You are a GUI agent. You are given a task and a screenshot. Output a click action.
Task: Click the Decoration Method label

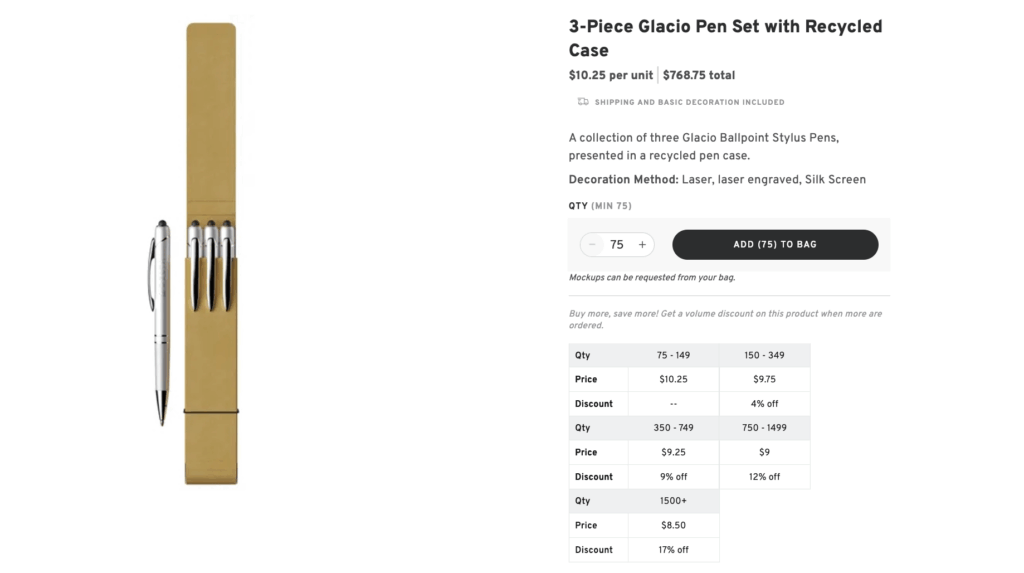[623, 180]
